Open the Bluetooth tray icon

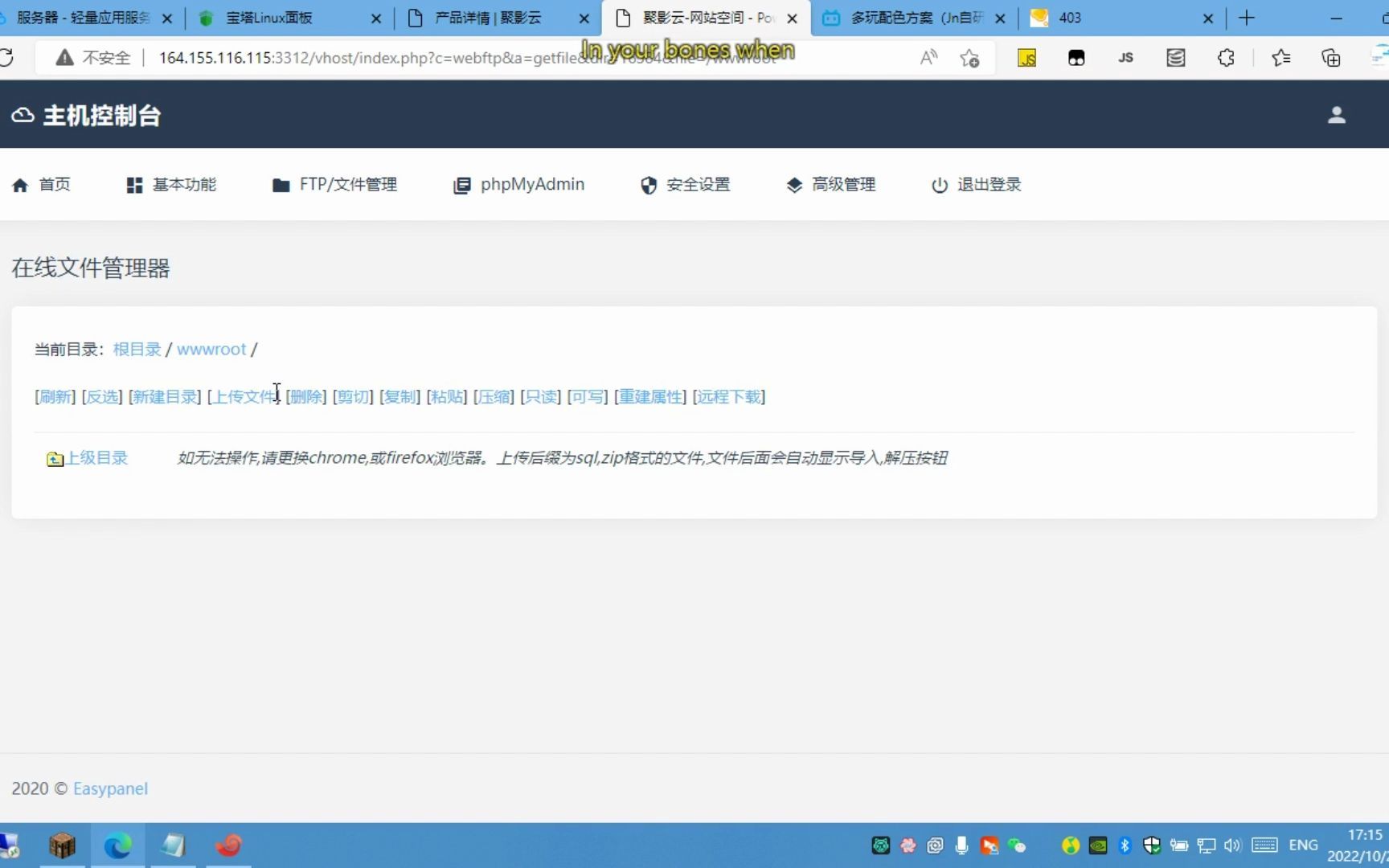(x=1125, y=845)
